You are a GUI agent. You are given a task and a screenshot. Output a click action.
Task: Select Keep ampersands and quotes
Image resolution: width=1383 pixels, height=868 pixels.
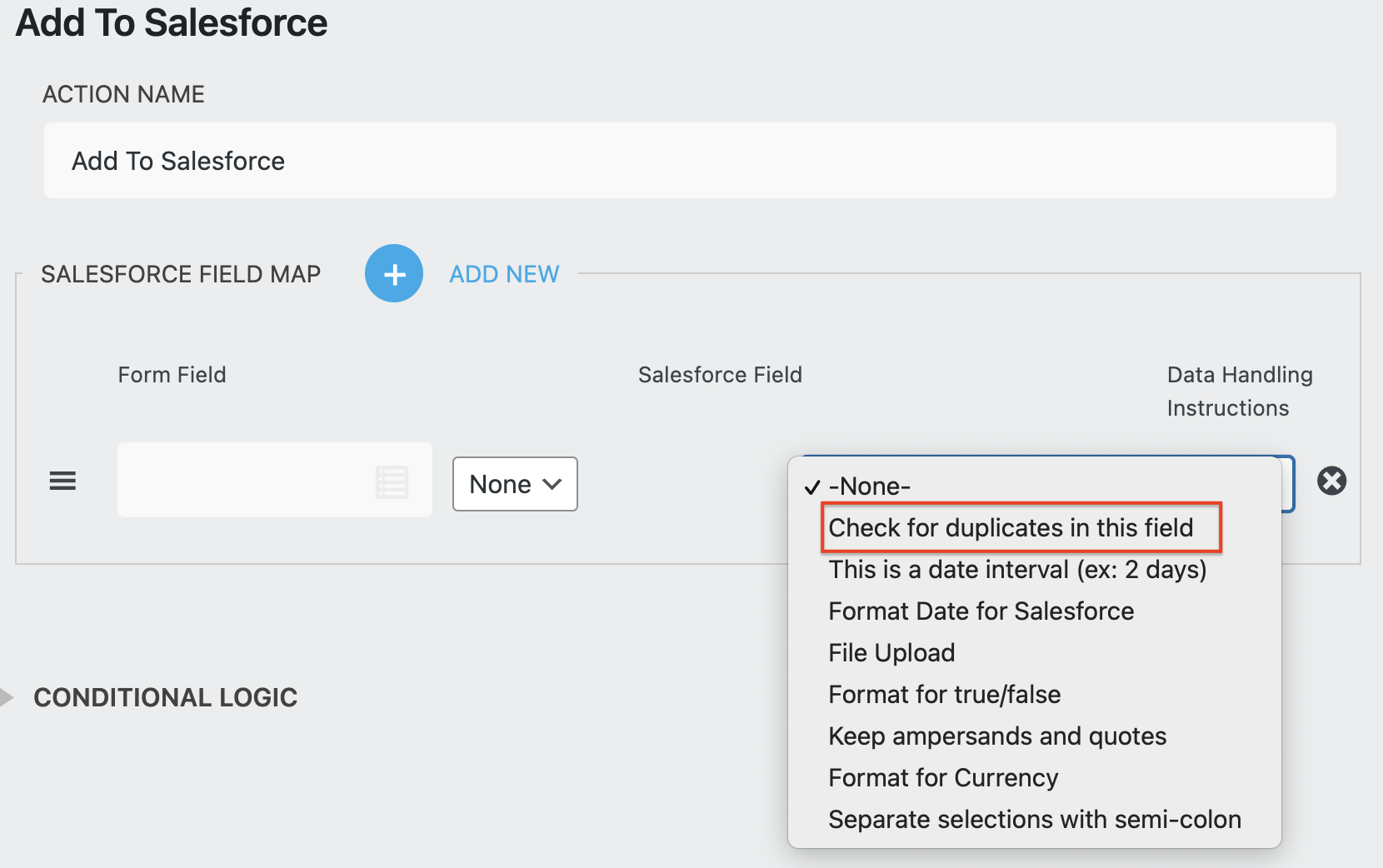(997, 736)
